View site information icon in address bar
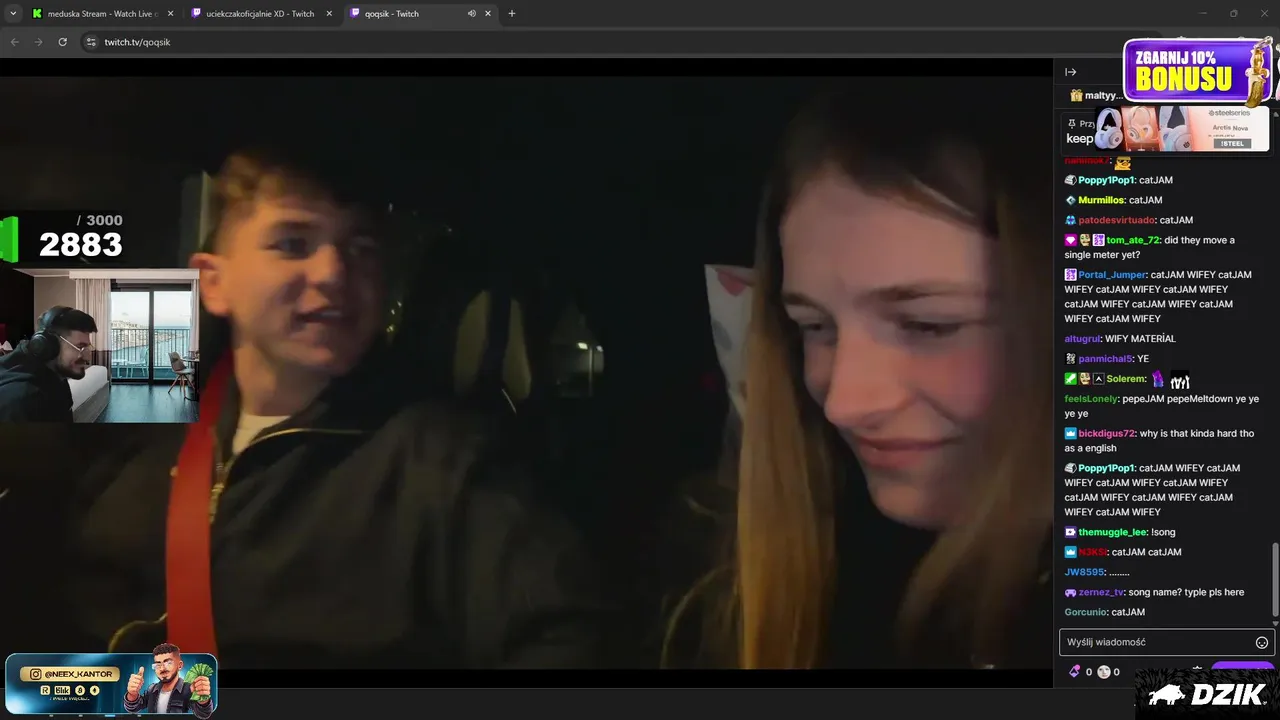This screenshot has height=720, width=1280. (90, 42)
